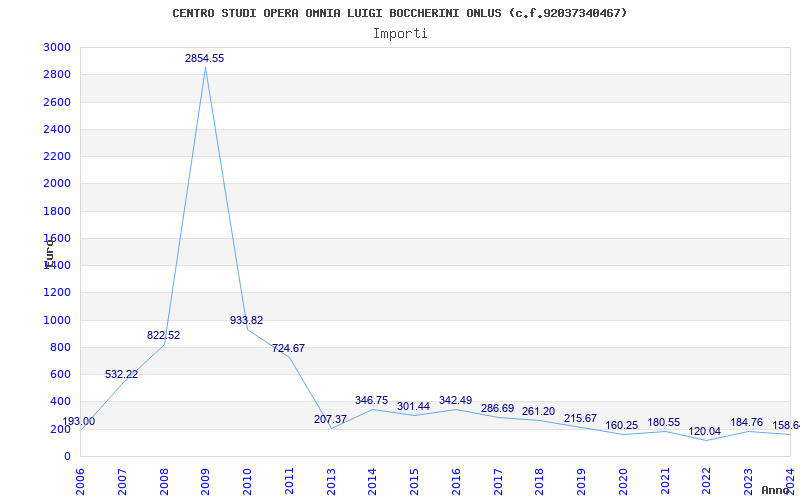Click the Euro vertical axis title
Image resolution: width=800 pixels, height=500 pixels.
(x=49, y=254)
